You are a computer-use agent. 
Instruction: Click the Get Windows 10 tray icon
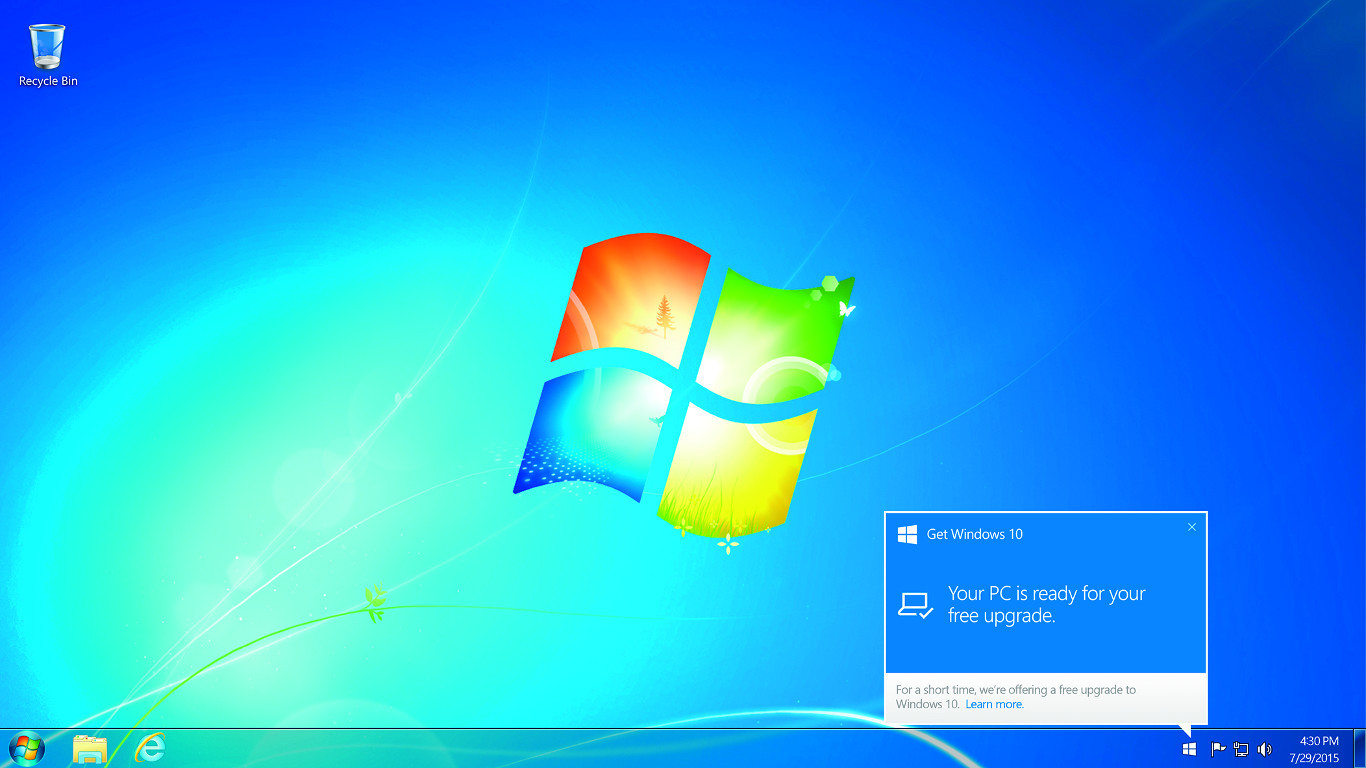tap(1189, 749)
